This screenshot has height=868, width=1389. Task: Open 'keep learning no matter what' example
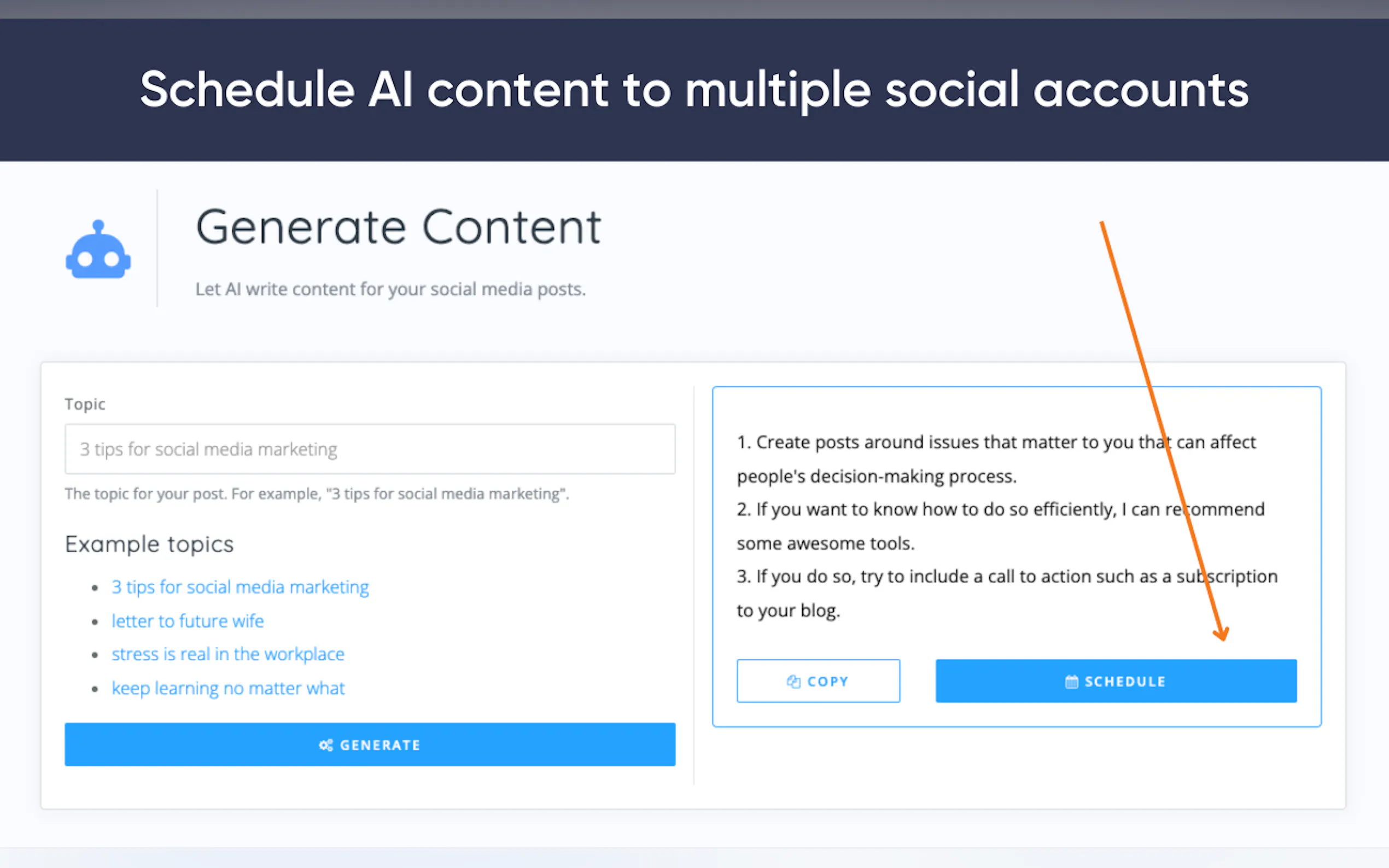(228, 688)
